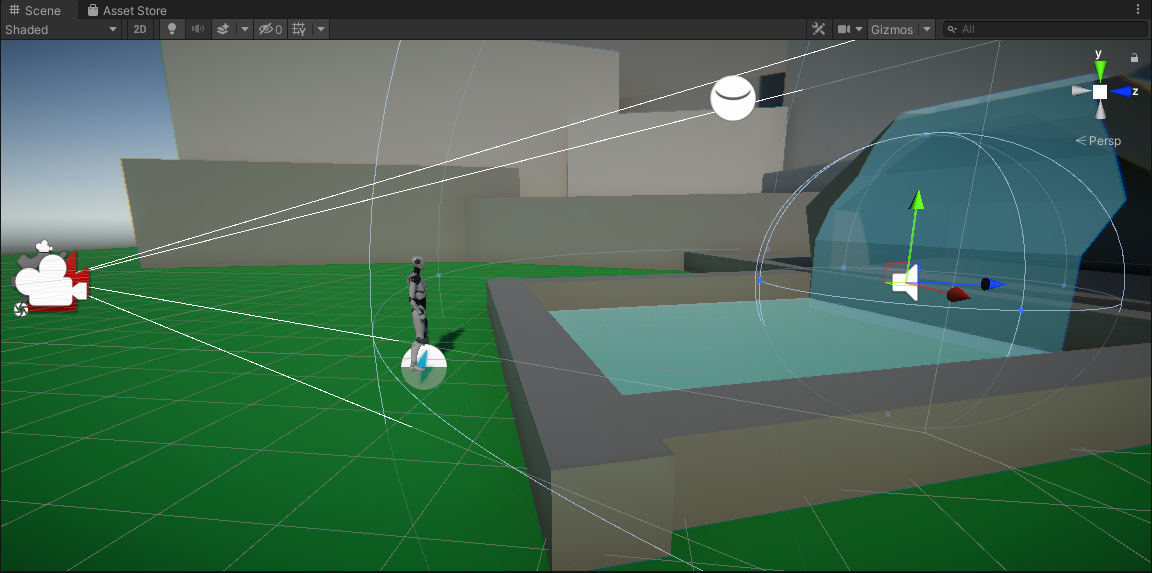Toggle the scene grid visibility icon
The height and width of the screenshot is (573, 1152).
(299, 29)
